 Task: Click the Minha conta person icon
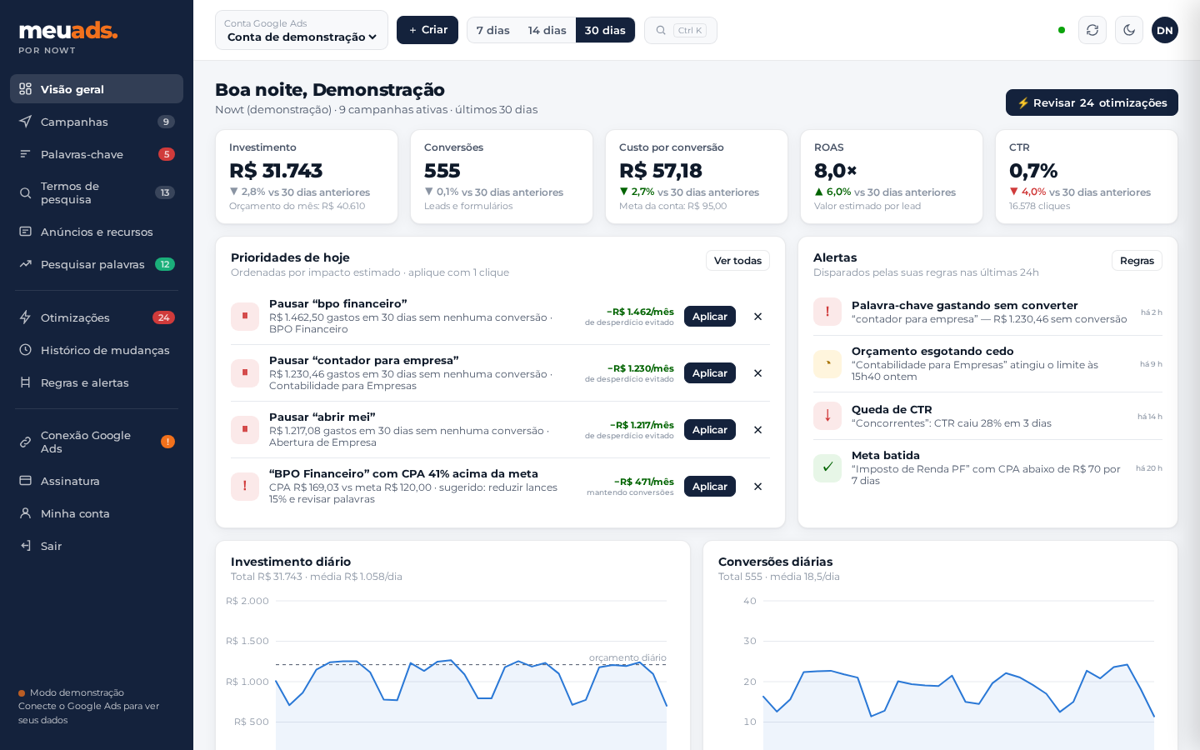26,513
